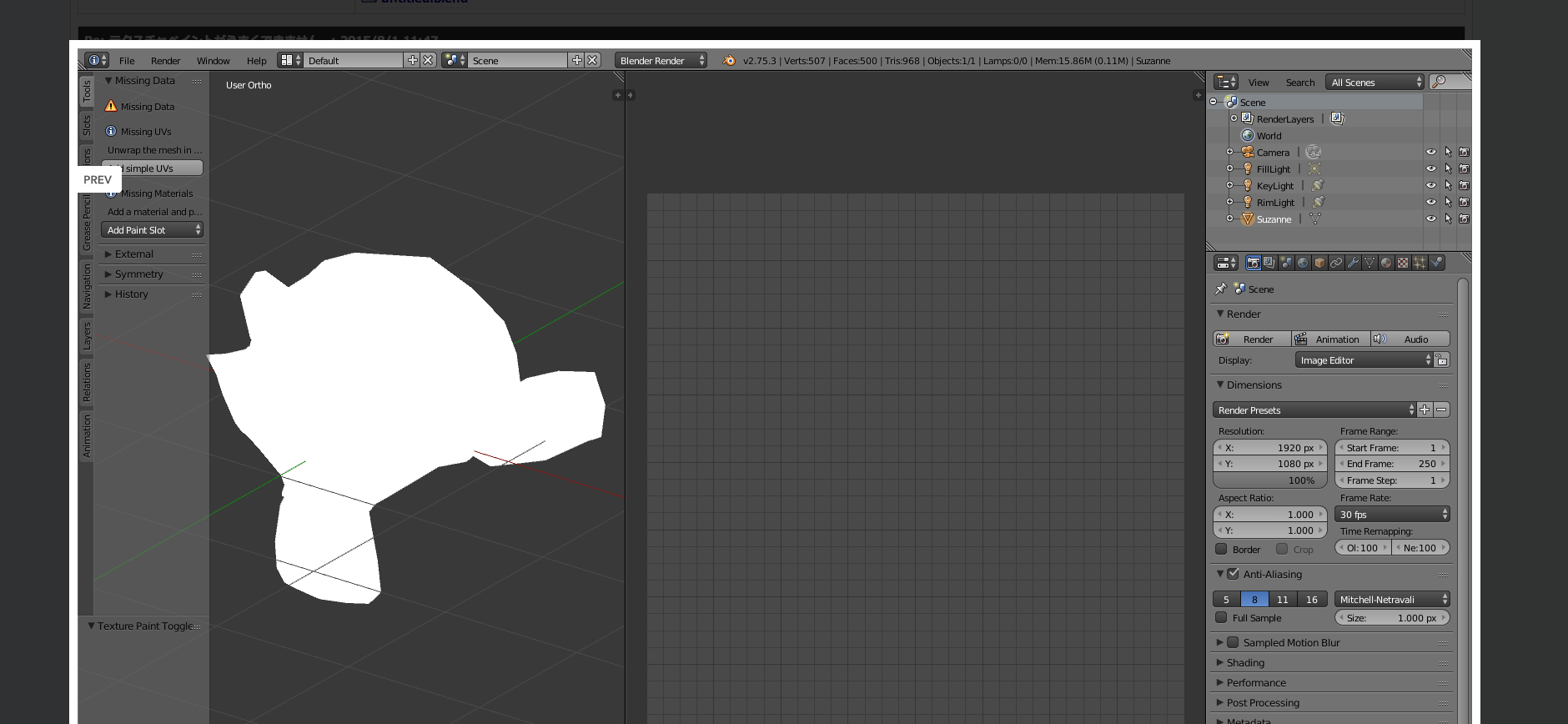Open Mitchell-Netravali filter dropdown
This screenshot has width=1568, height=724.
tap(1392, 599)
